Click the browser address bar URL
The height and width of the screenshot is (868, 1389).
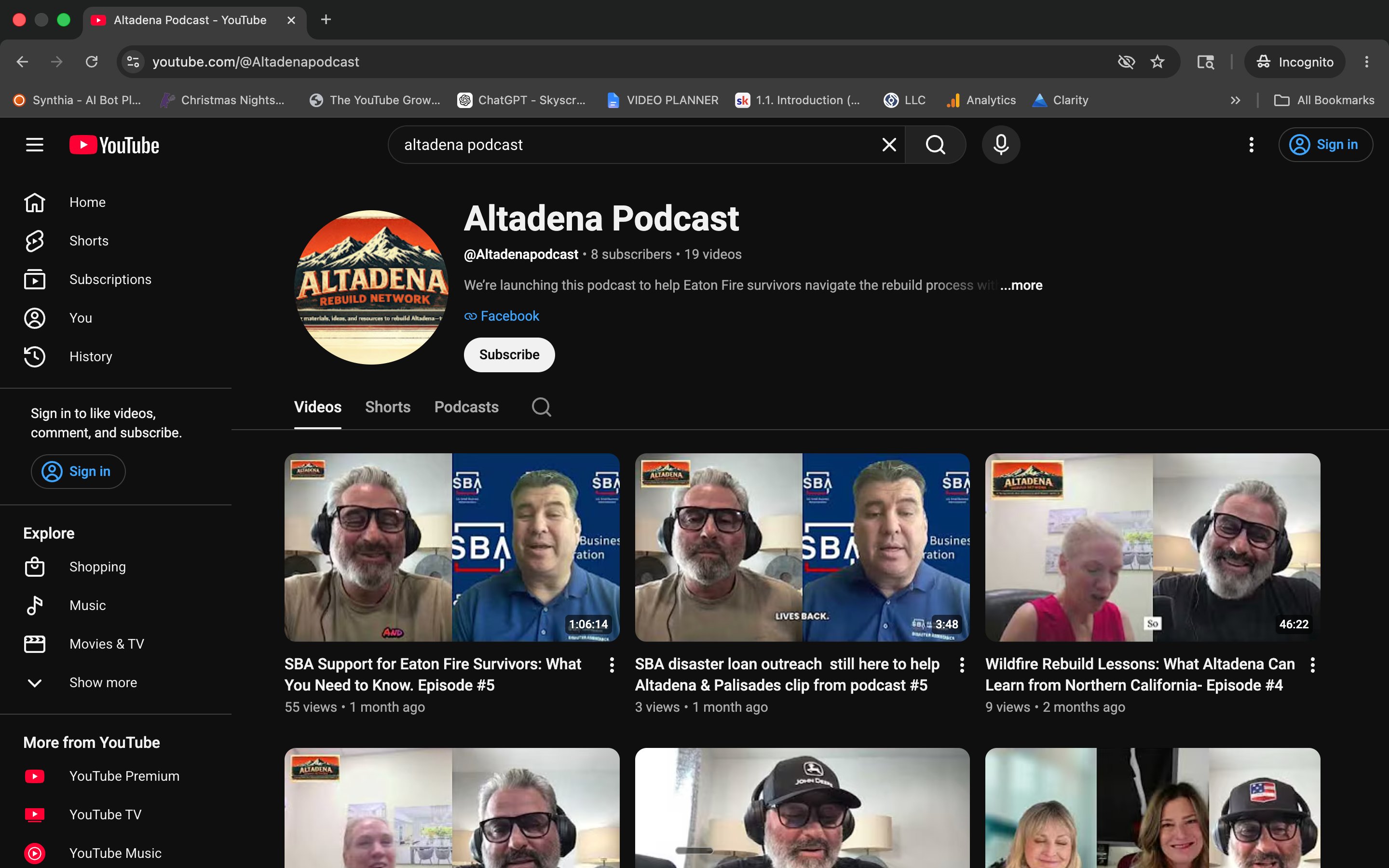[x=256, y=61]
